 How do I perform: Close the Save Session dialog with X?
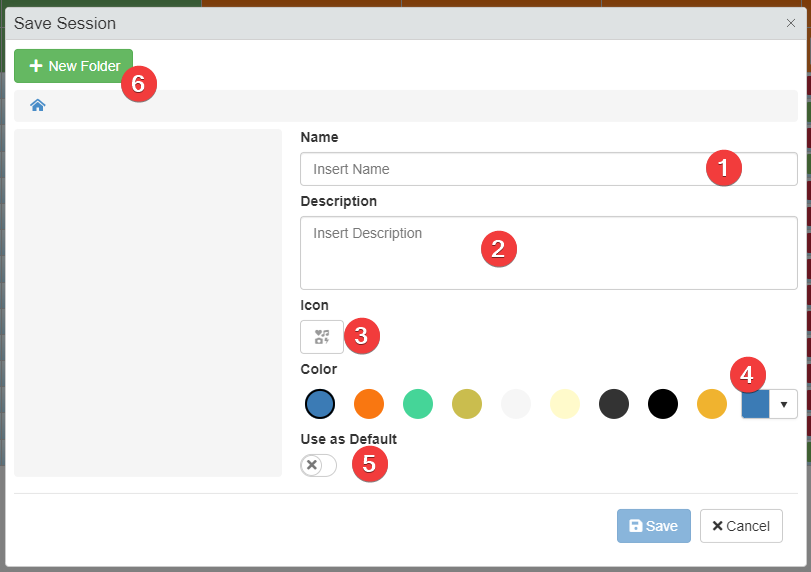tap(790, 23)
